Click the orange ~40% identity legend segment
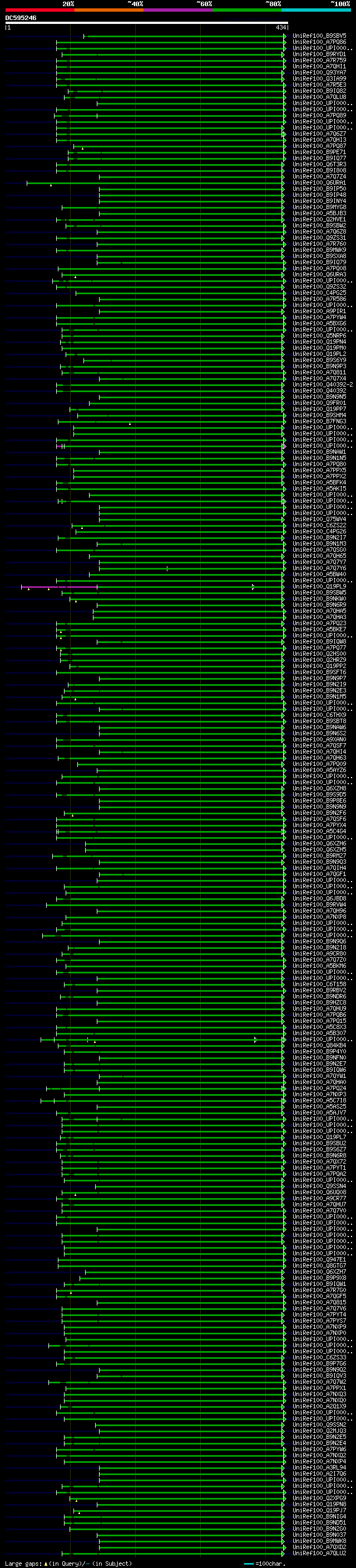 [109, 10]
